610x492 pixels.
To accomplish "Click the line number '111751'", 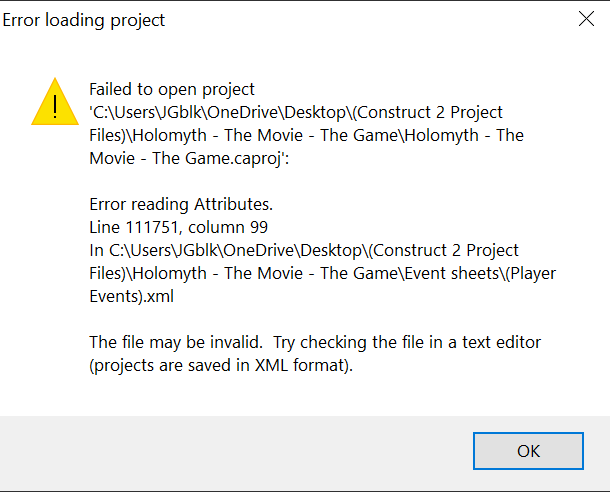I will click(152, 227).
